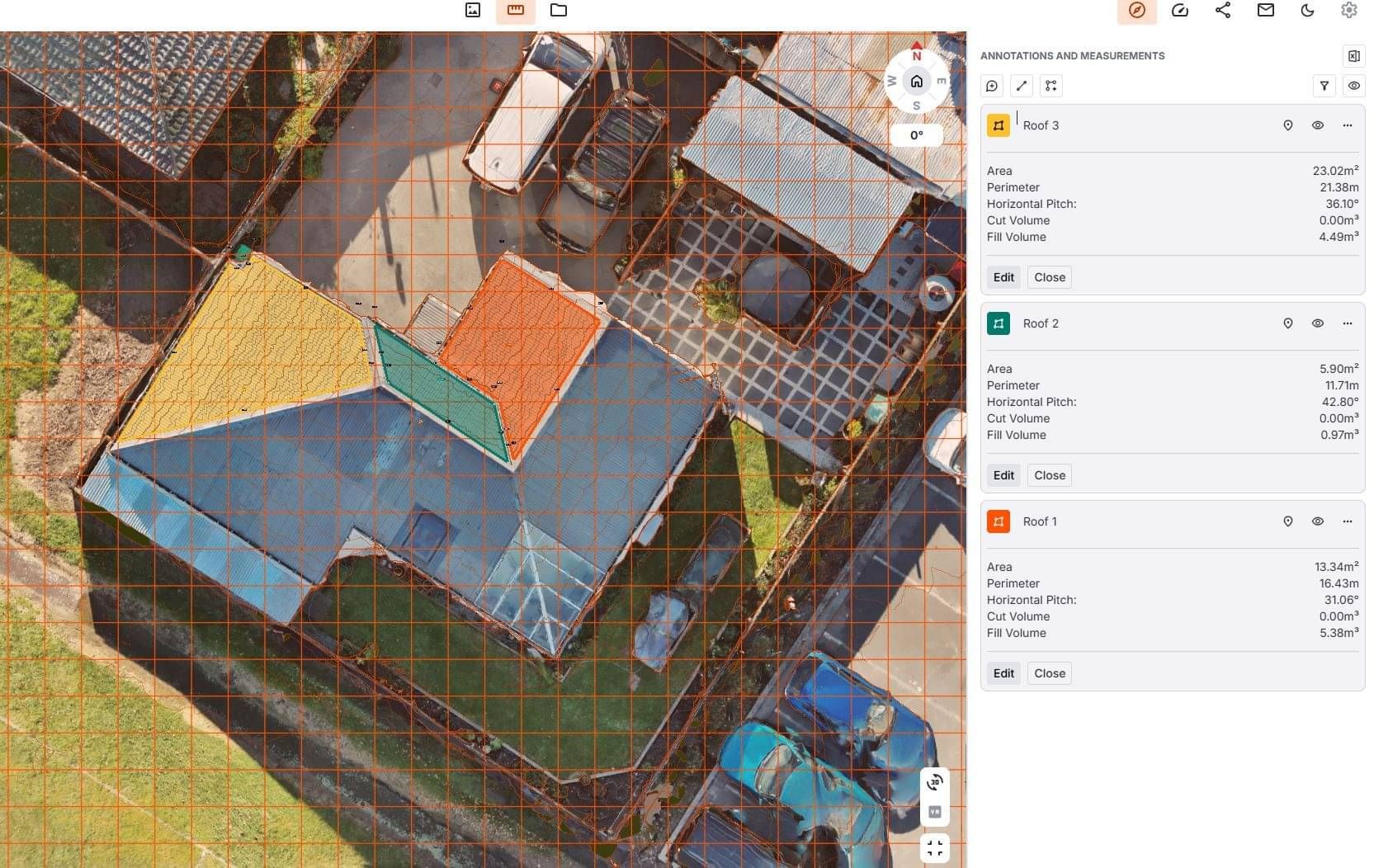This screenshot has height=868, width=1374.
Task: Toggle dark mode moon icon
Action: (x=1307, y=10)
